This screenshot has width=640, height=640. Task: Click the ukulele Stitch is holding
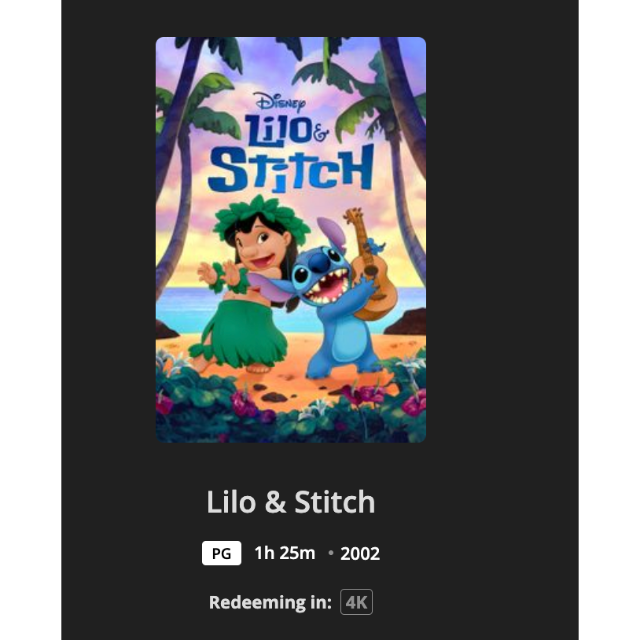(x=369, y=263)
